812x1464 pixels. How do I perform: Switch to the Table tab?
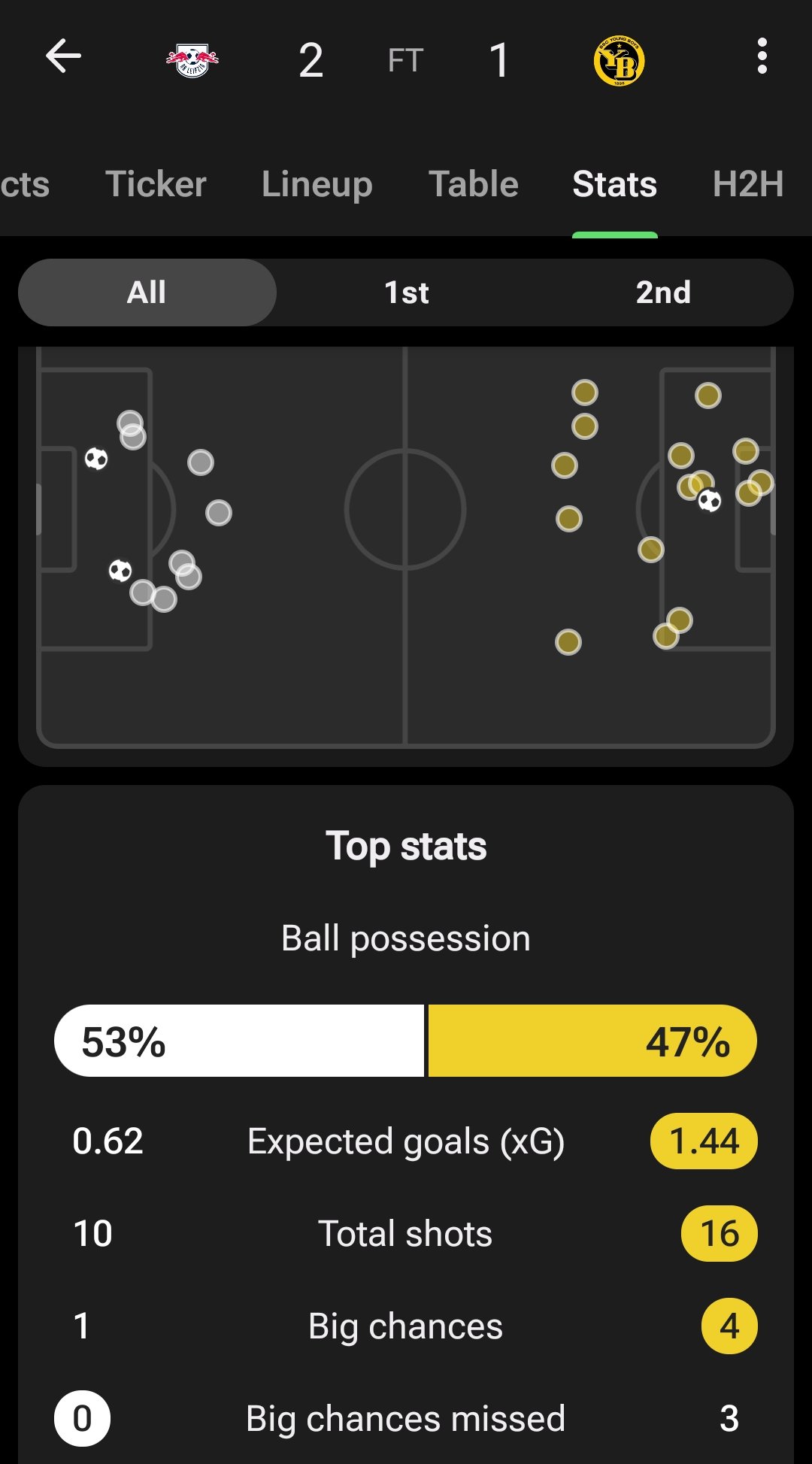pos(474,184)
